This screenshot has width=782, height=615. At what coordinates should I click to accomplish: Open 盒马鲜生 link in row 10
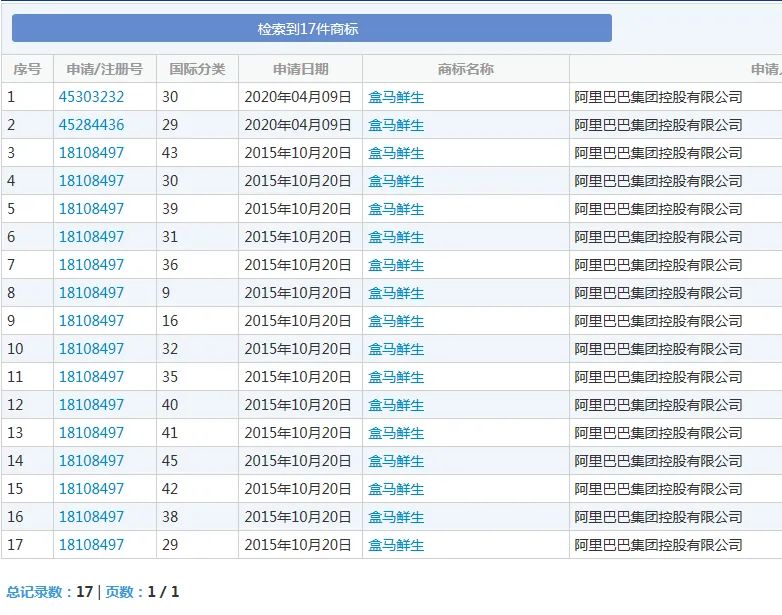396,349
